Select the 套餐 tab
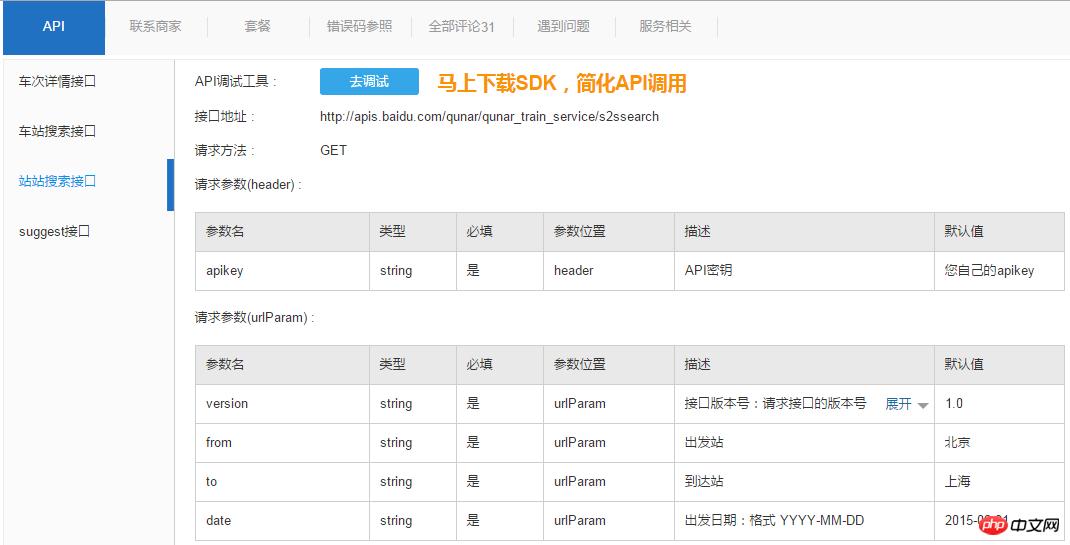Image resolution: width=1070 pixels, height=545 pixels. pos(257,27)
